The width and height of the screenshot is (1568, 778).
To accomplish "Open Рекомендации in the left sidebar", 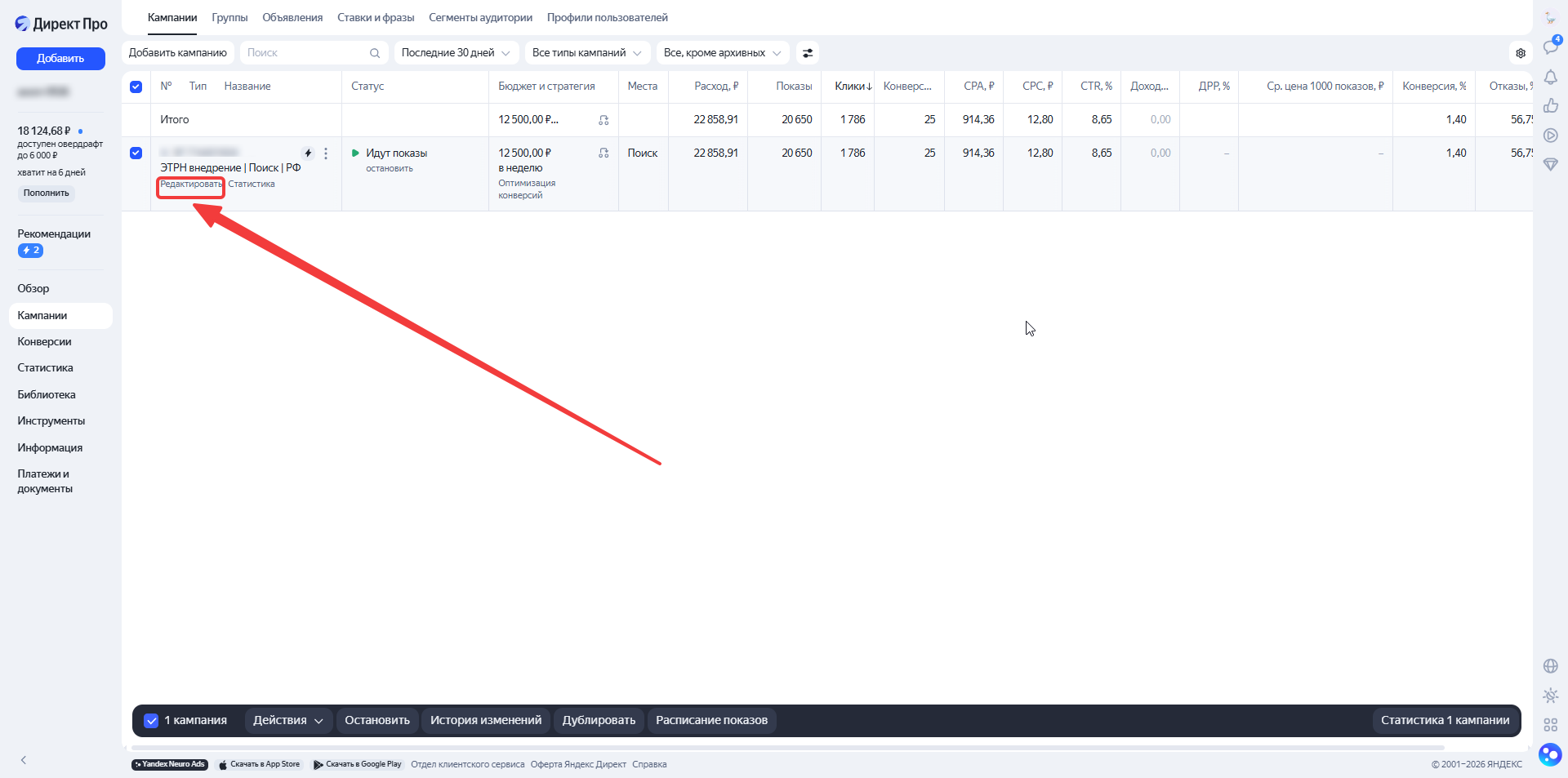I will pyautogui.click(x=54, y=234).
